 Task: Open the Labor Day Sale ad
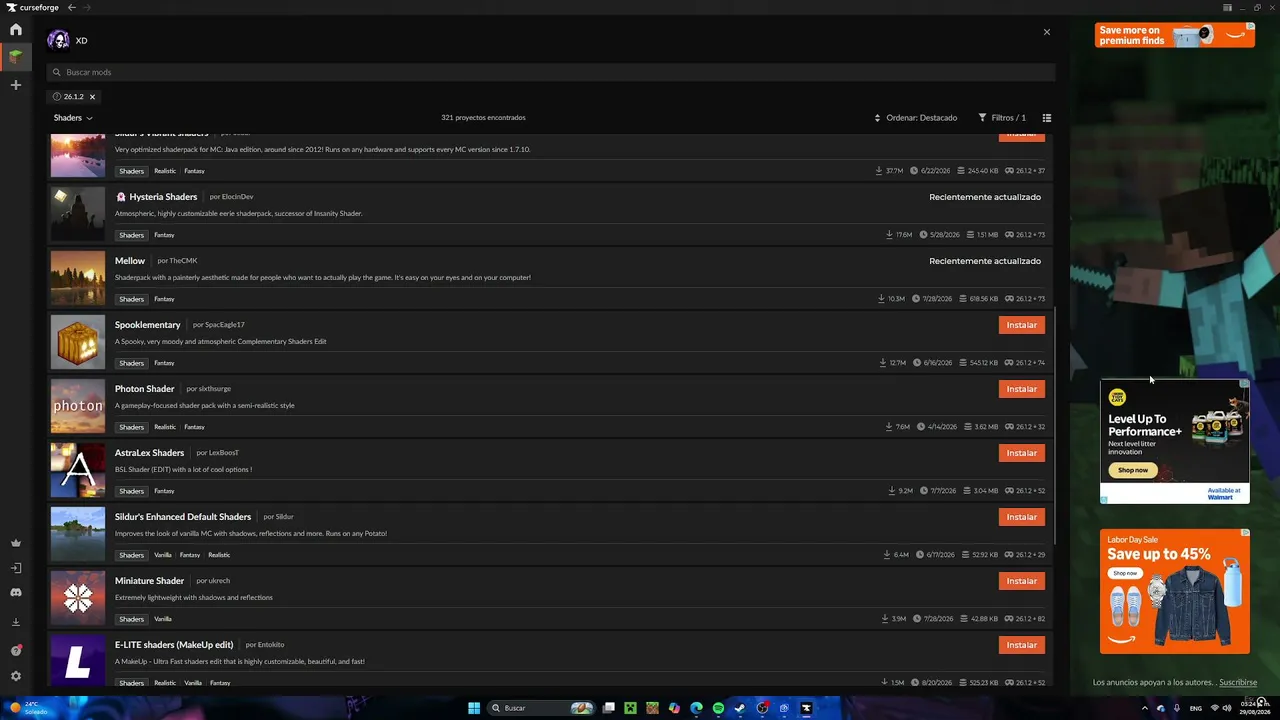click(x=1175, y=591)
